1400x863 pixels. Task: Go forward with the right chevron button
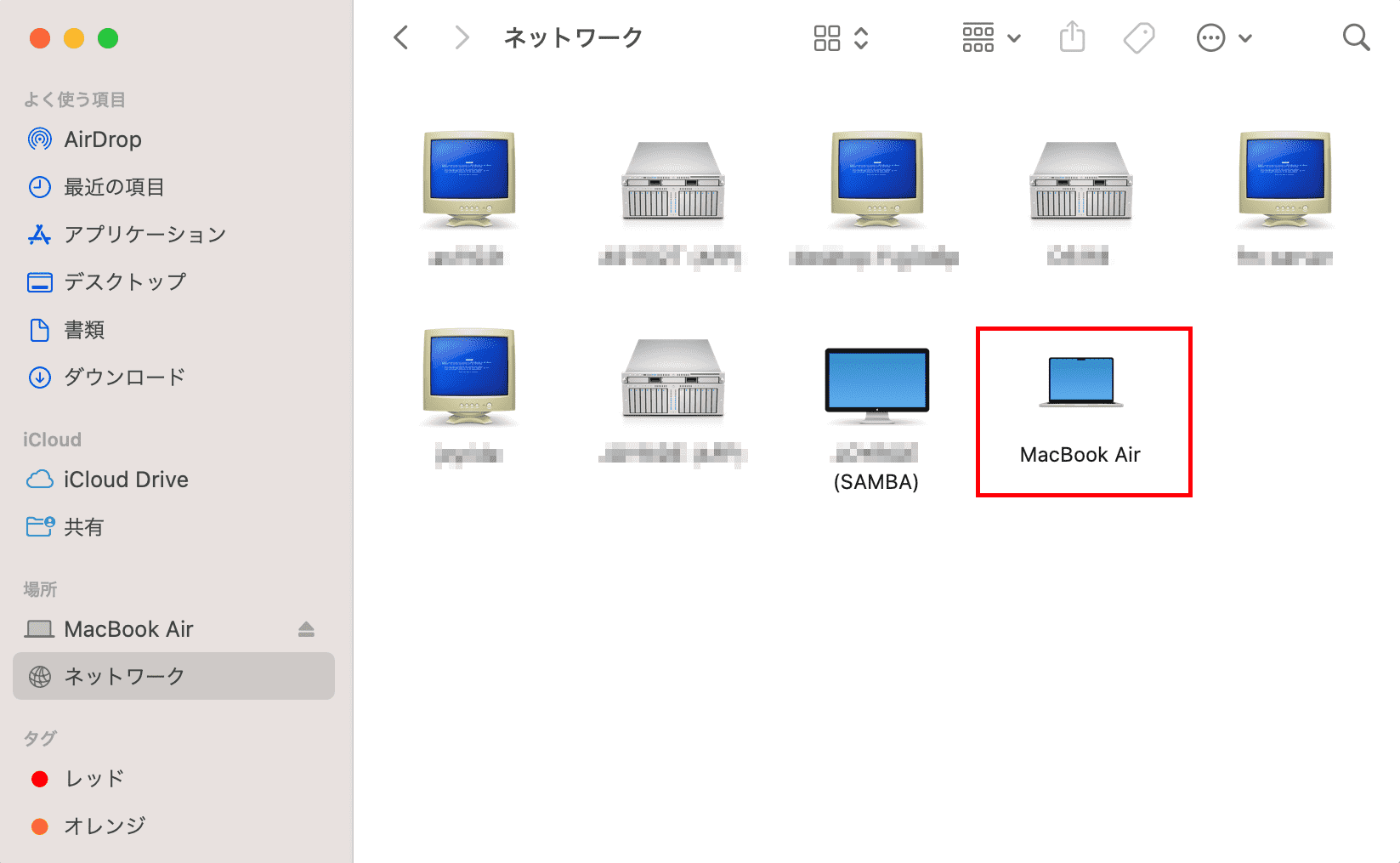pyautogui.click(x=462, y=37)
